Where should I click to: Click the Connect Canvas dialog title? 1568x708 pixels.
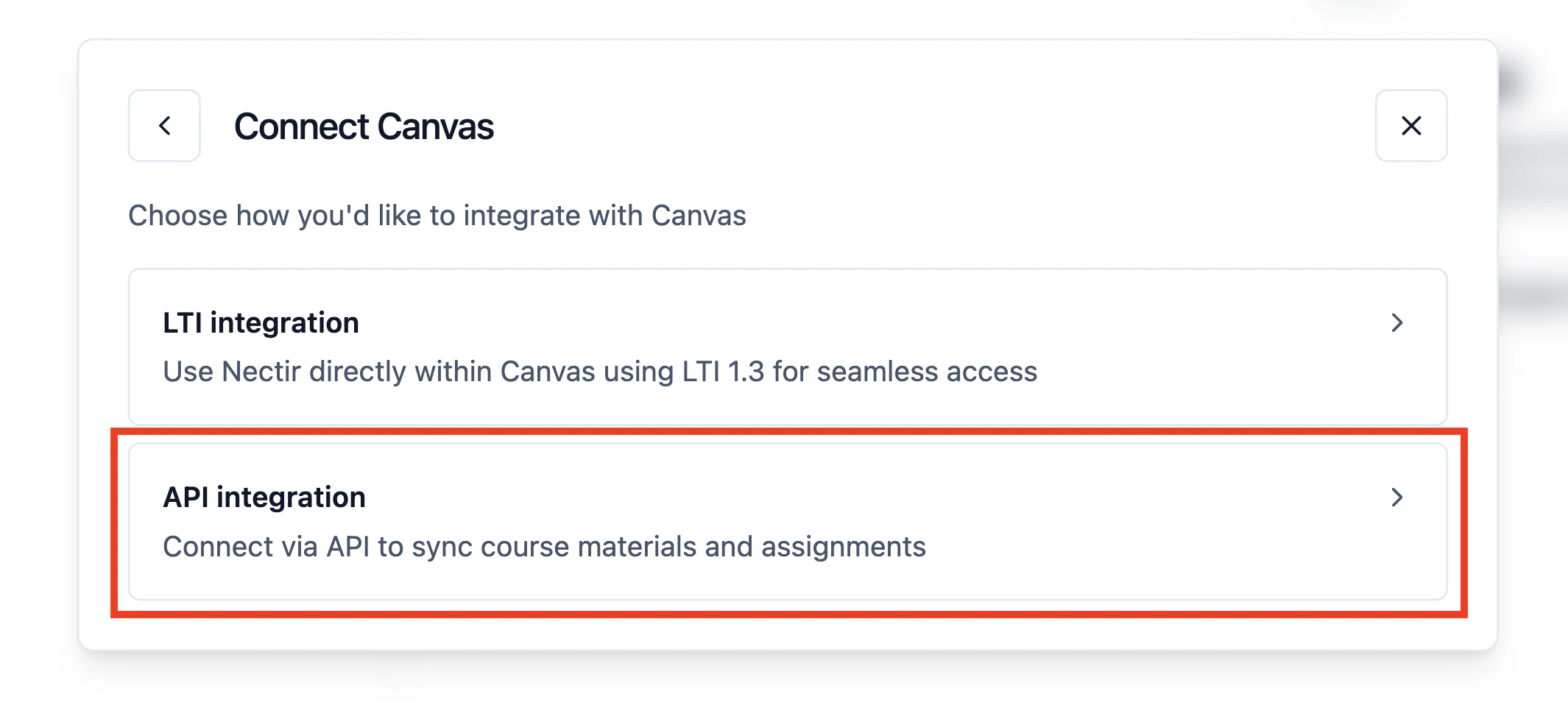(x=364, y=126)
